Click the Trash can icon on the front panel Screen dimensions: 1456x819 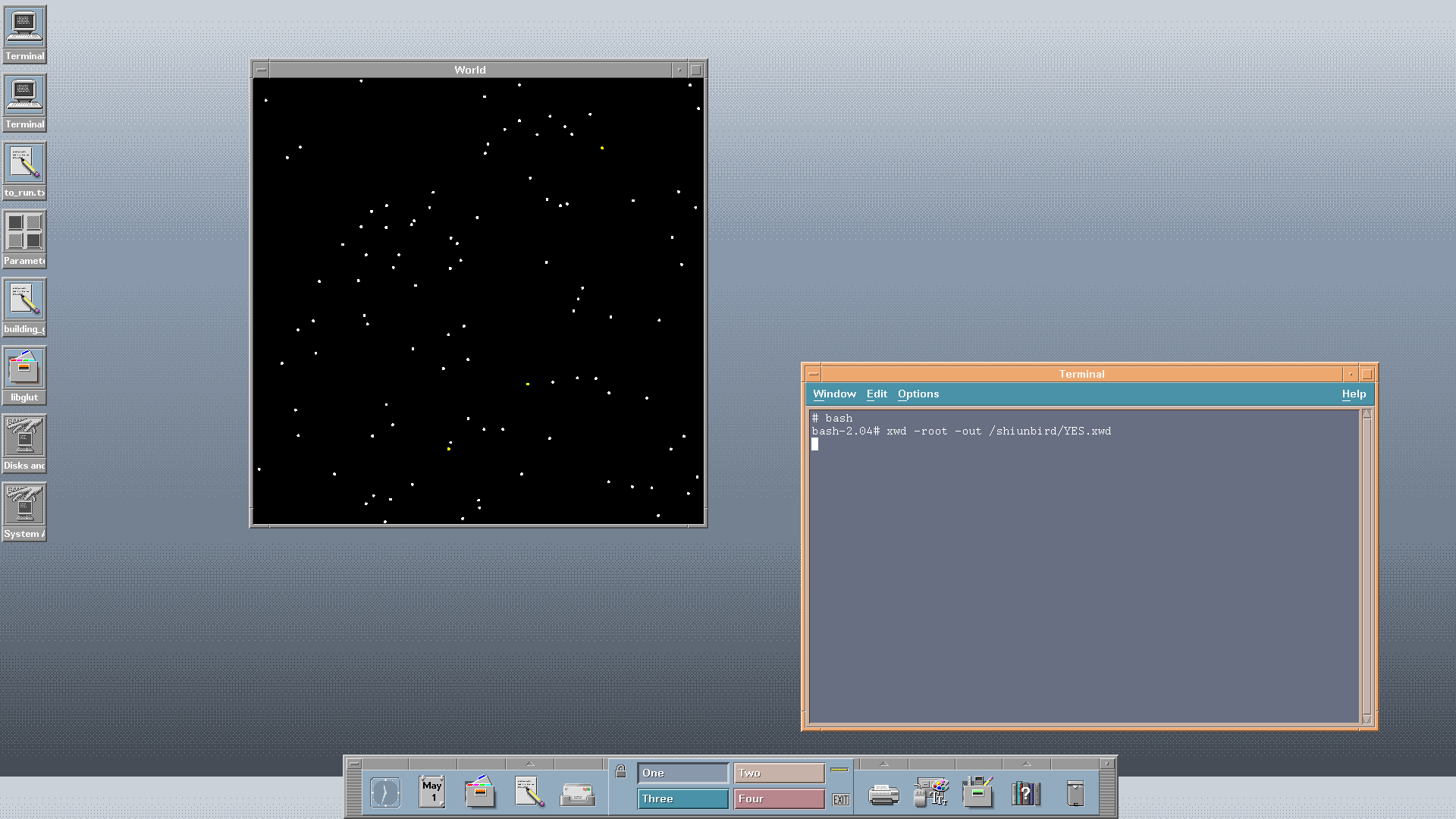tap(1075, 793)
